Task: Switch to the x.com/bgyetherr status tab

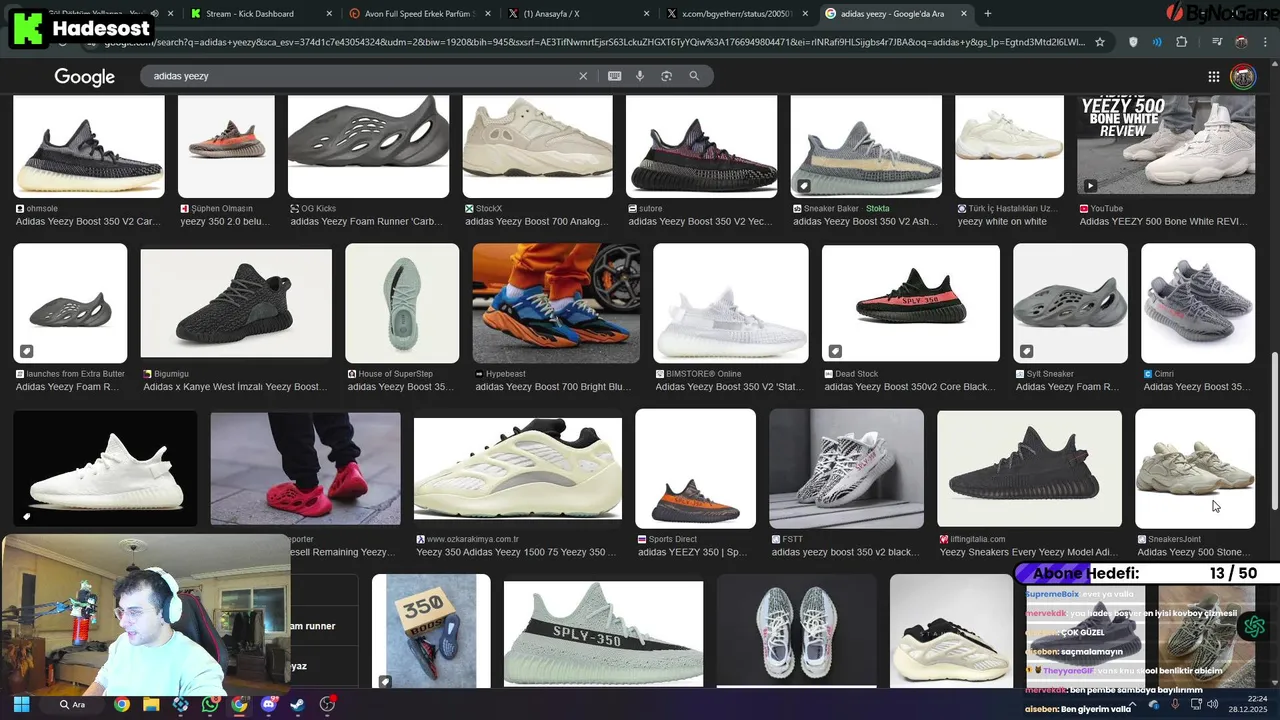Action: tap(735, 14)
